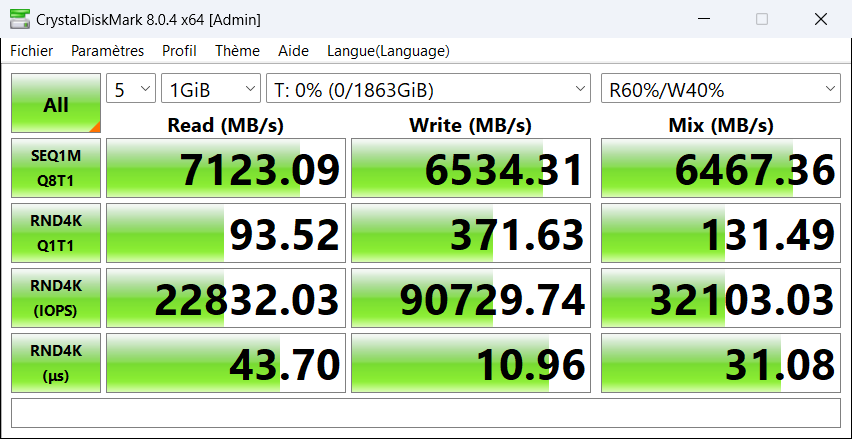The height and width of the screenshot is (439, 852).
Task: Click the RND4K (μs) latency button
Action: click(x=56, y=363)
